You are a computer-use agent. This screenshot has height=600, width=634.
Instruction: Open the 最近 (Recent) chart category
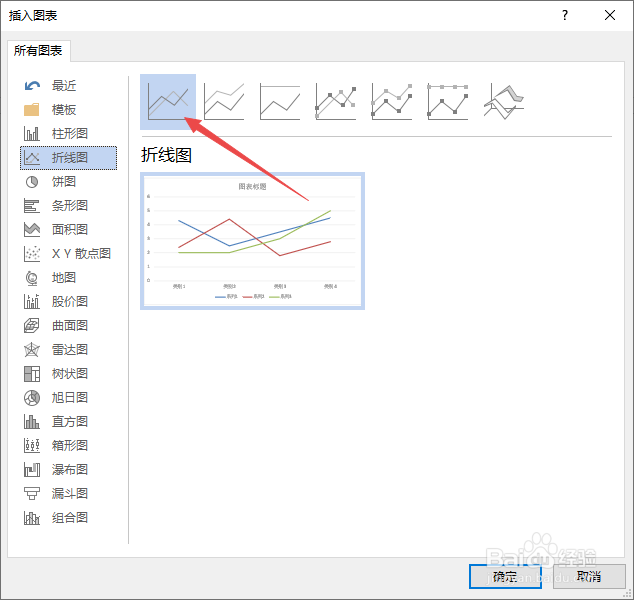pos(68,86)
